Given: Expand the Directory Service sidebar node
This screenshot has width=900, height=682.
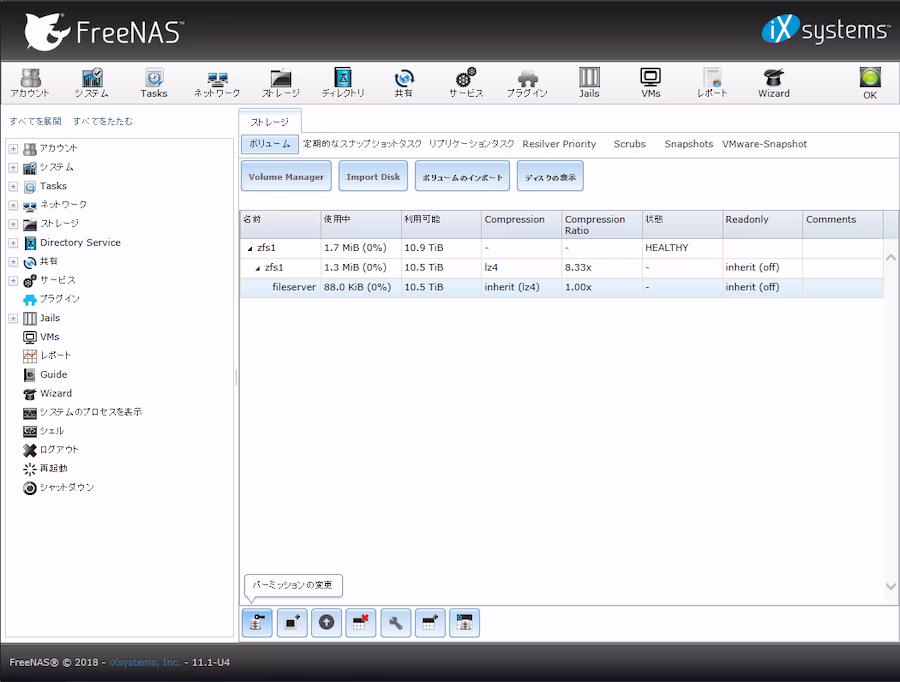Looking at the screenshot, I should click(x=13, y=243).
